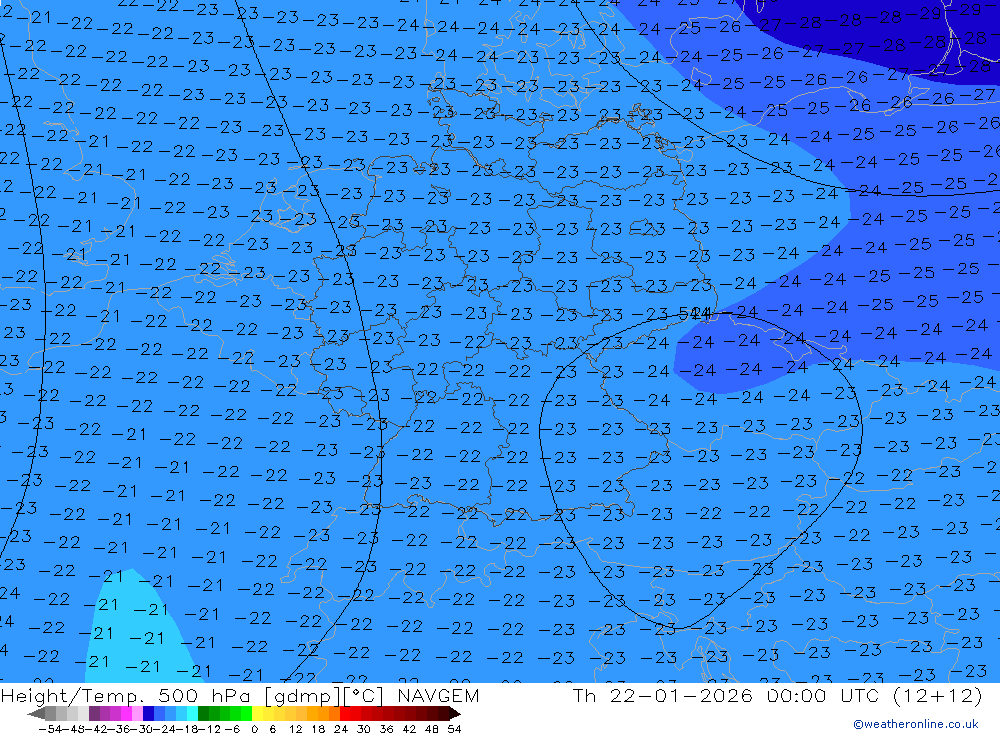Pick the dark purple swatch above label -42
The width and height of the screenshot is (1000, 733).
pyautogui.click(x=94, y=713)
